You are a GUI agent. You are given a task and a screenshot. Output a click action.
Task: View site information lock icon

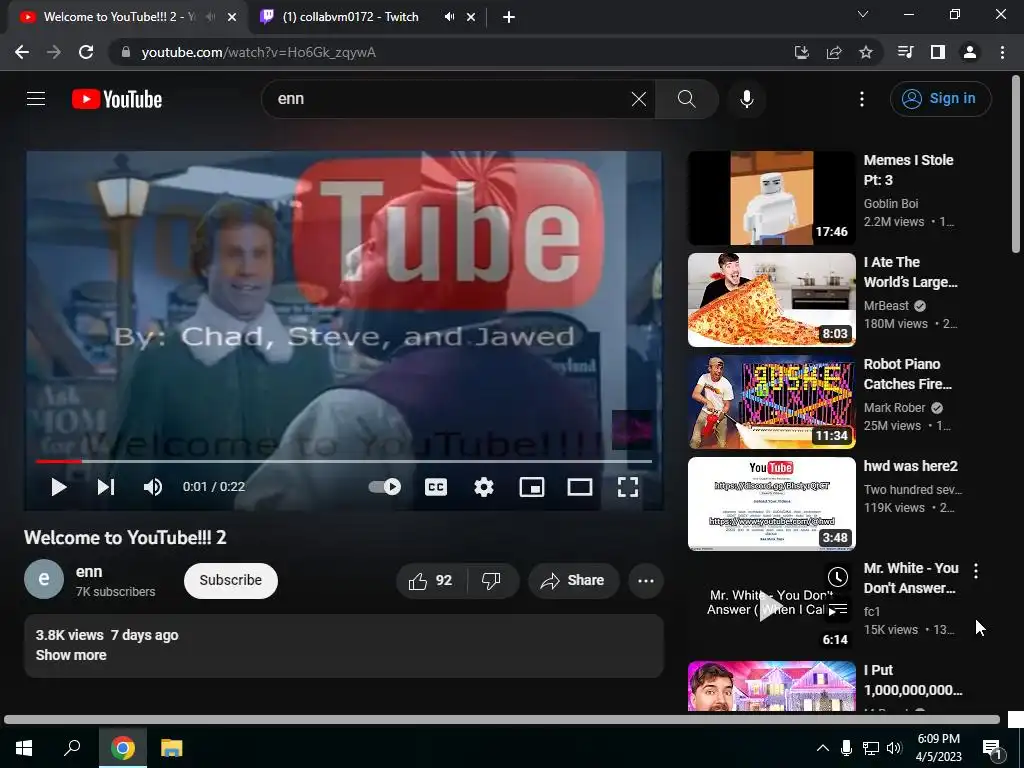pos(126,52)
